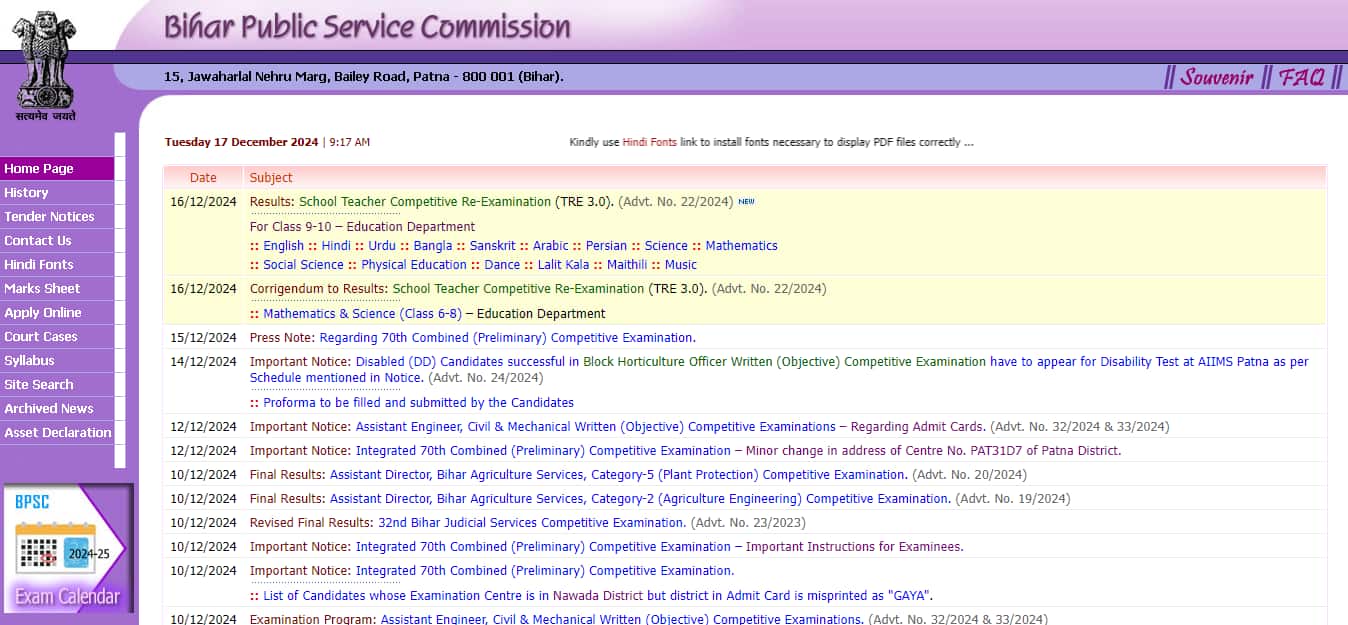The height and width of the screenshot is (625, 1348).
Task: Open the FAQ link in header
Action: 1302,77
